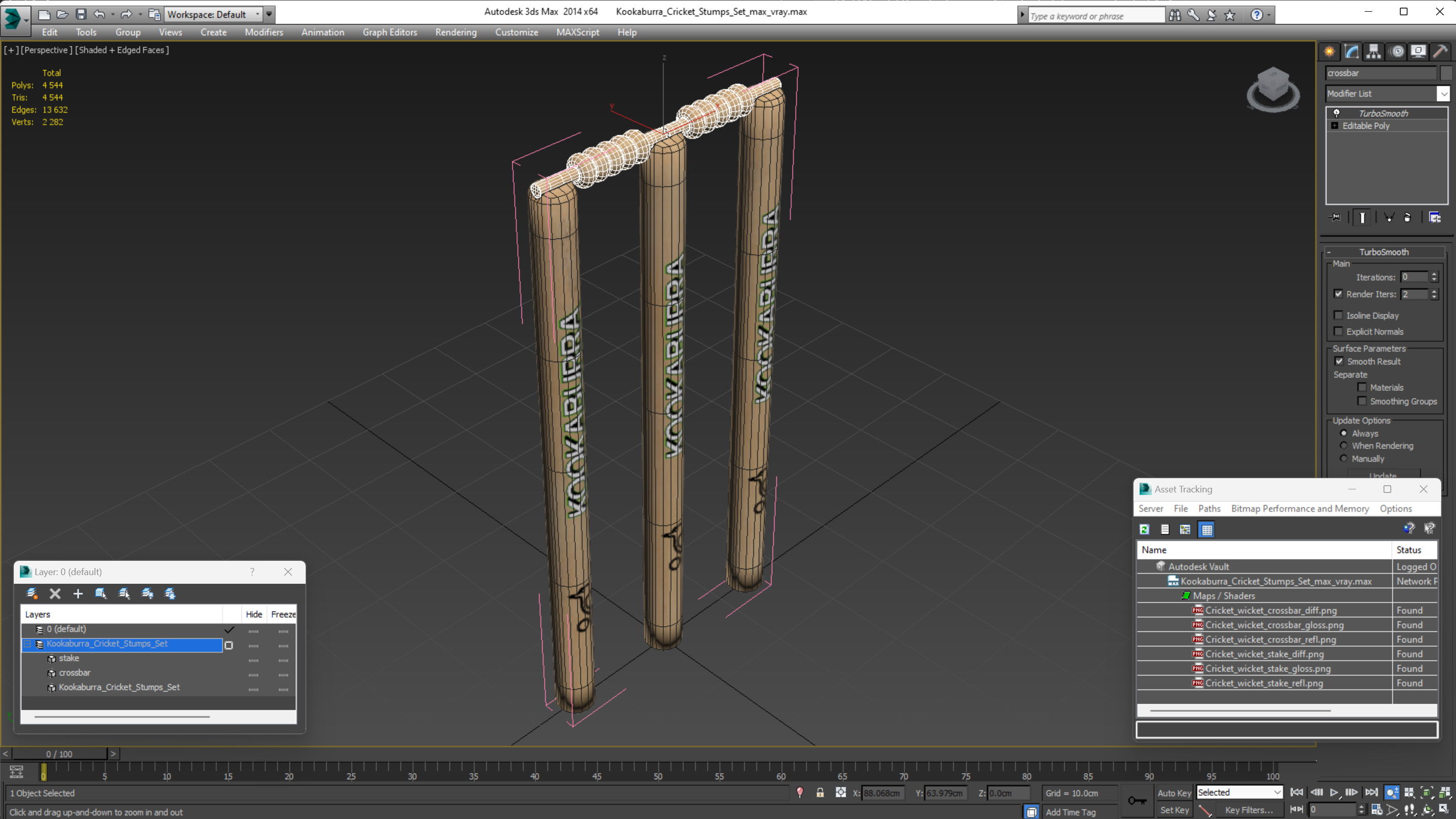Open the Modifiers menu
The height and width of the screenshot is (819, 1456).
point(263,32)
